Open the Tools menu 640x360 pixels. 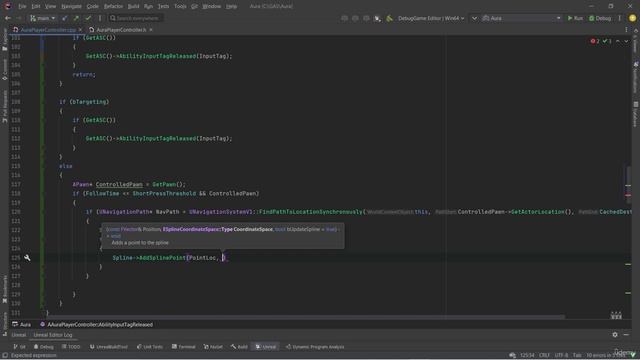[x=180, y=6]
